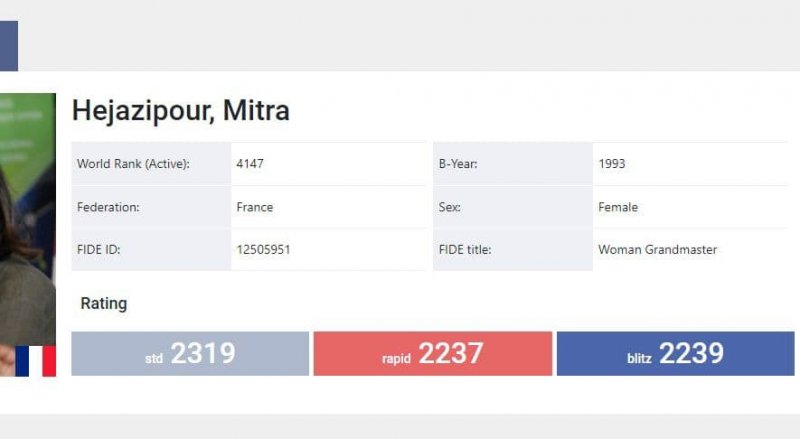Click the player name Hejazipour, Mitra
This screenshot has width=800, height=439.
181,110
